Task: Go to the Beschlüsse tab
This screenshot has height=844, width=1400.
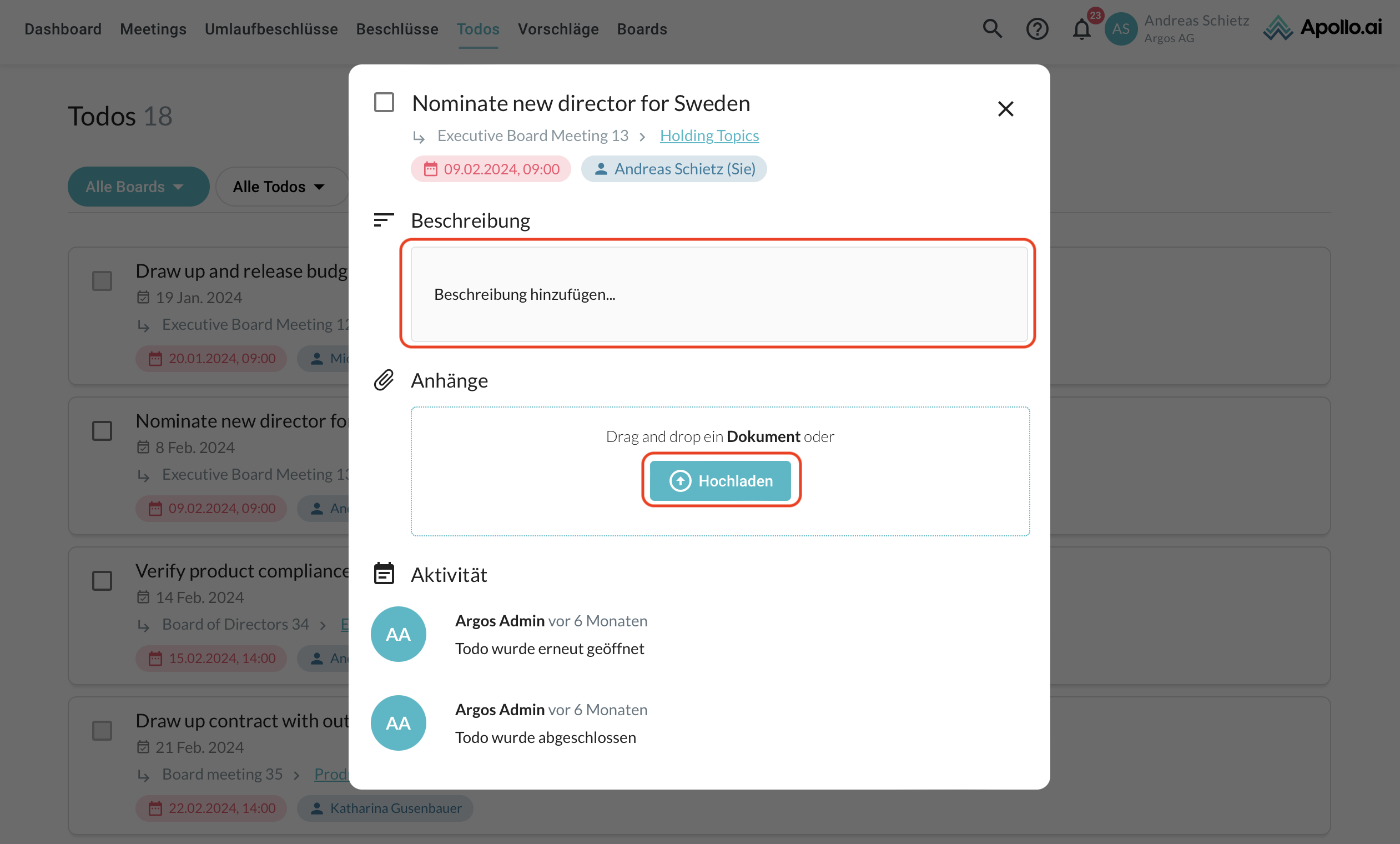Action: (x=396, y=29)
